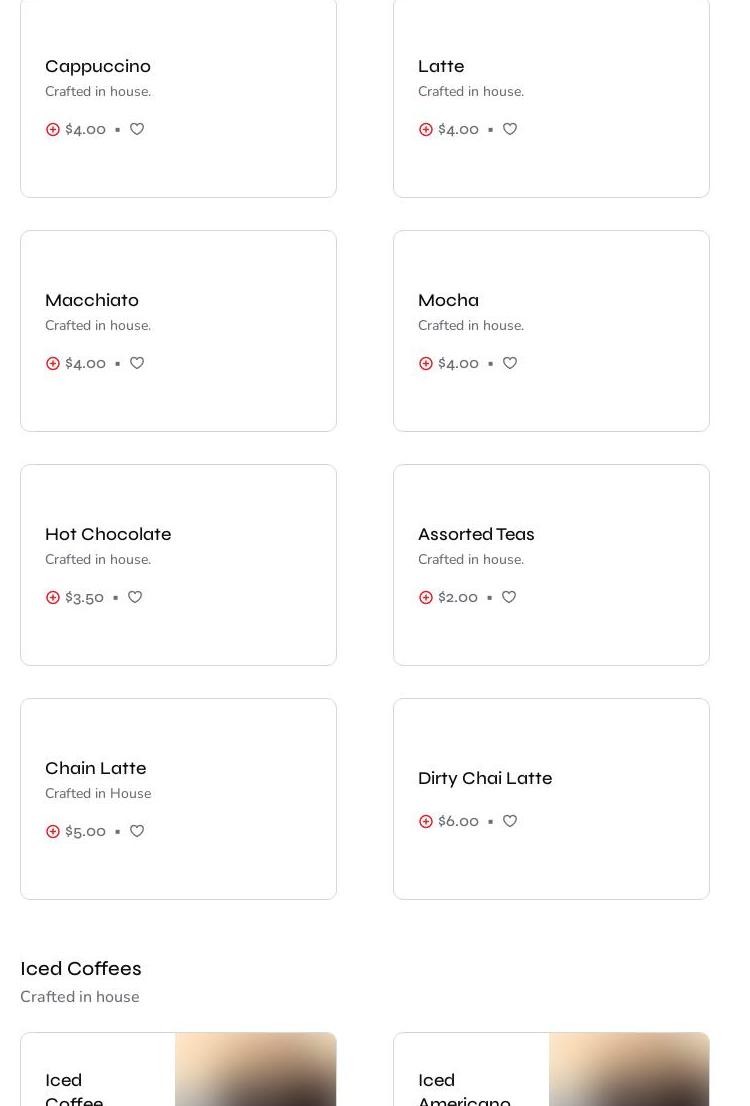Add Dirty Chai Latte to order
750x1106 pixels.
(426, 821)
